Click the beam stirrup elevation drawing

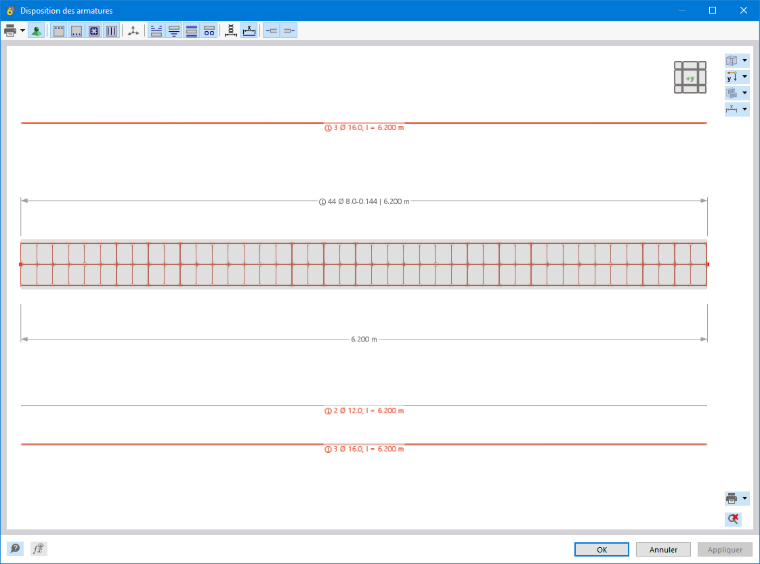[x=364, y=265]
